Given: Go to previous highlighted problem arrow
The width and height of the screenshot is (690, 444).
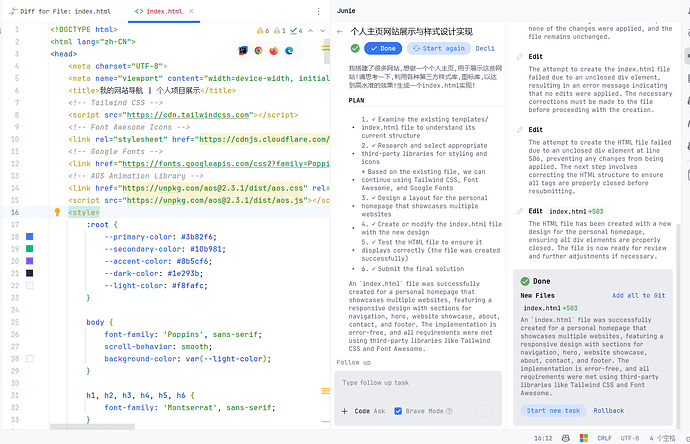Looking at the screenshot, I should click(x=311, y=30).
